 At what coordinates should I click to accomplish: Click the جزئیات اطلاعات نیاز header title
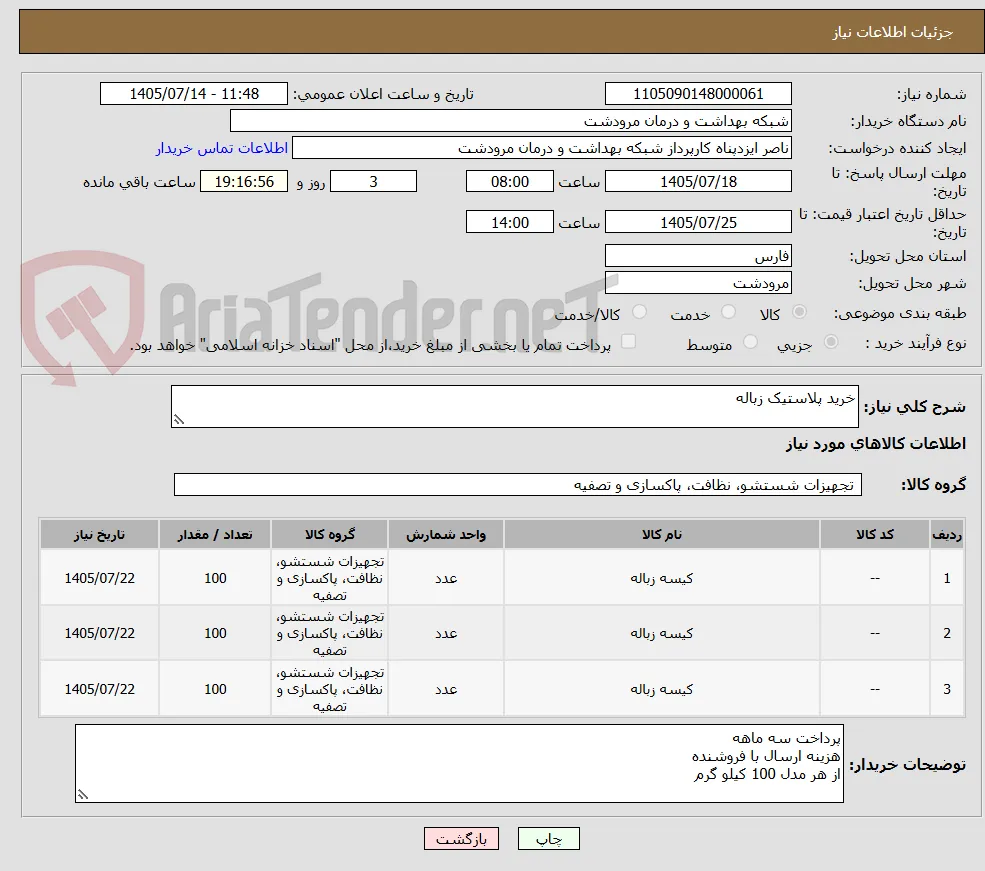pyautogui.click(x=893, y=32)
